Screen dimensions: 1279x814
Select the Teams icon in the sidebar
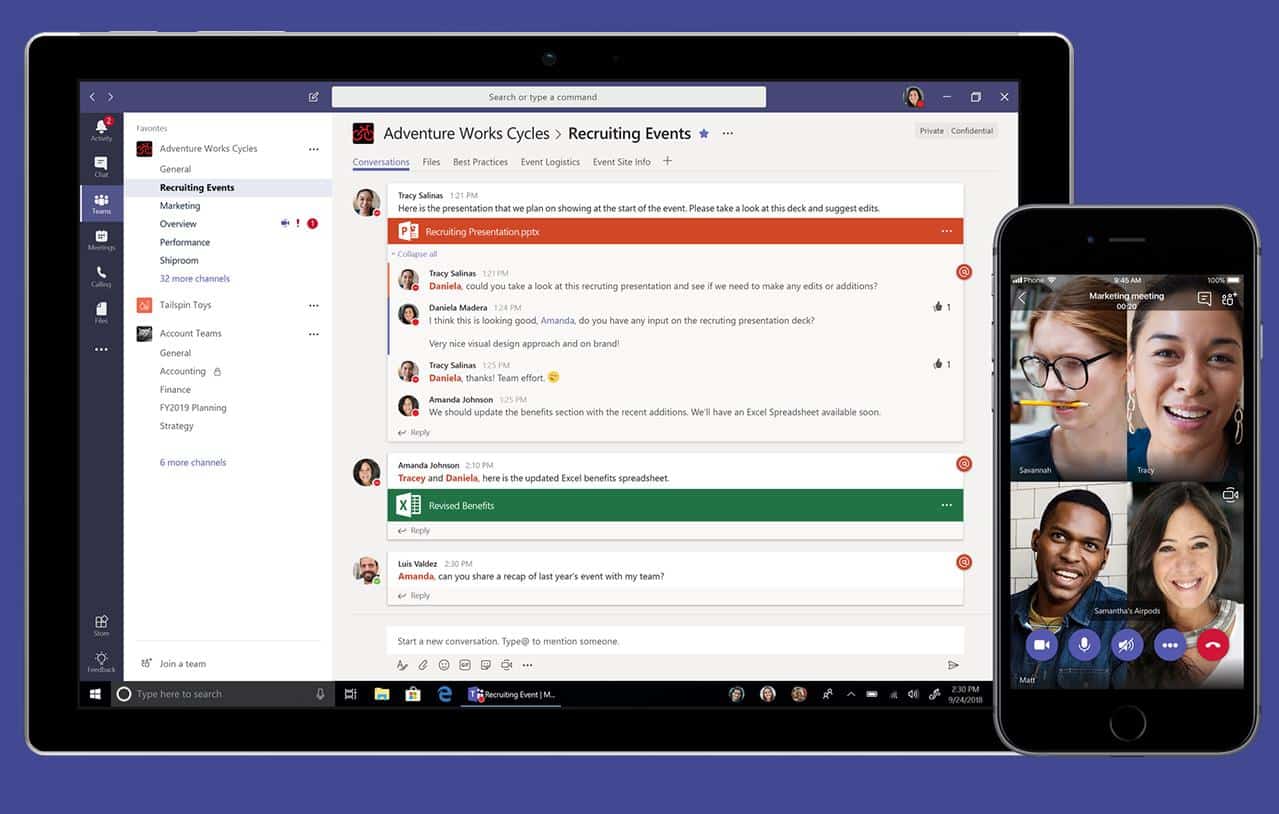coord(101,203)
